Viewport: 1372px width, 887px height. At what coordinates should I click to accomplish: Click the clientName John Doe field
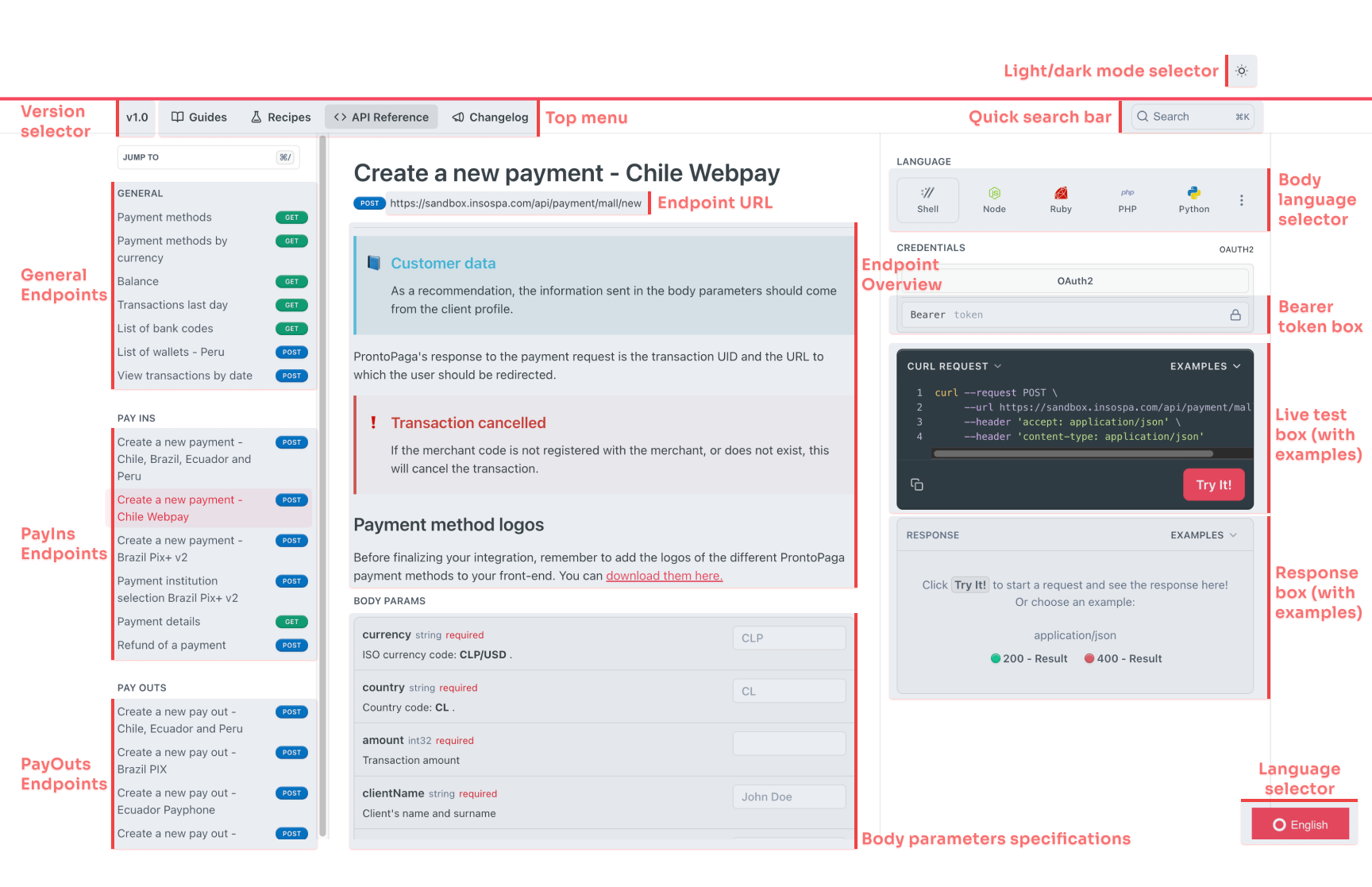(789, 797)
